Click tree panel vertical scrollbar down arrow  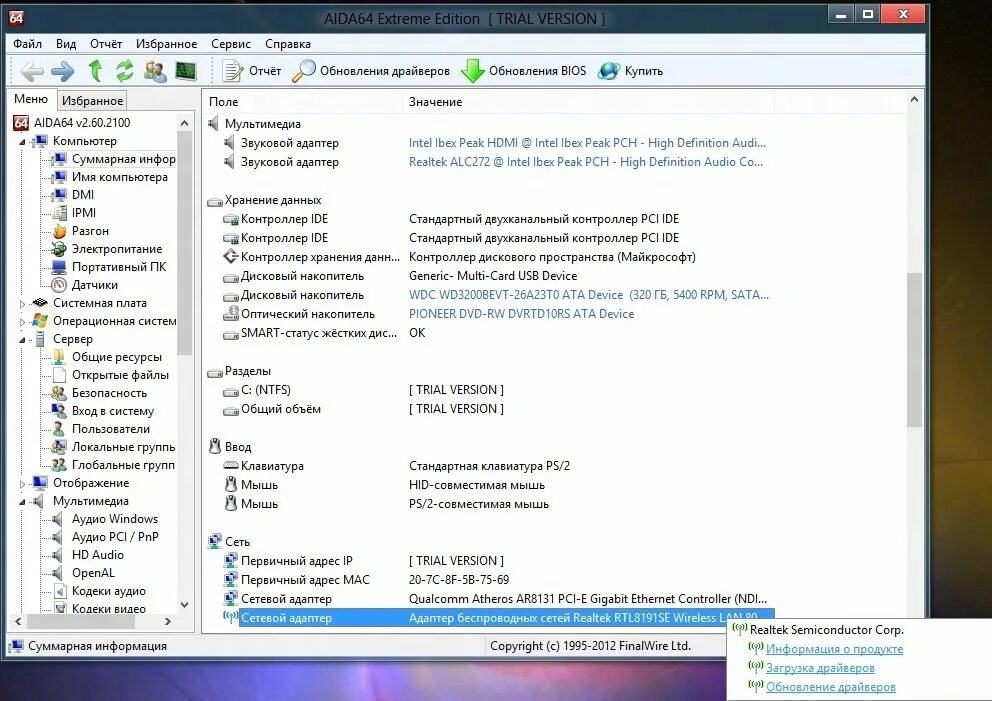click(x=185, y=604)
